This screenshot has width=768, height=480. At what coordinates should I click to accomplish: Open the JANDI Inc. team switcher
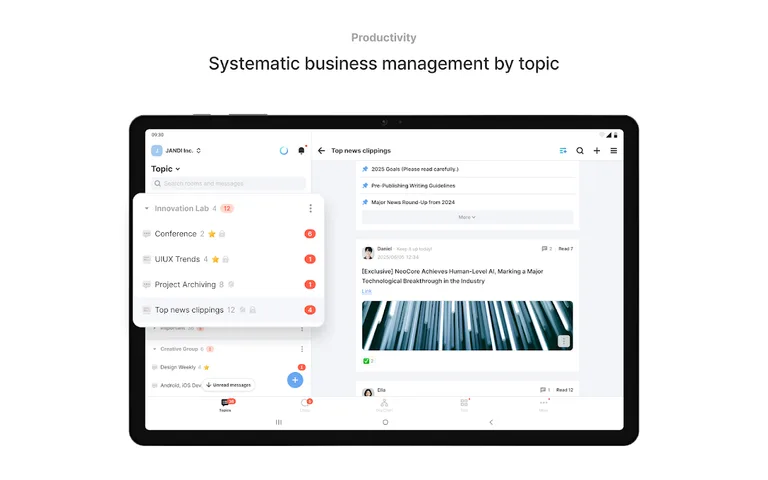point(177,151)
